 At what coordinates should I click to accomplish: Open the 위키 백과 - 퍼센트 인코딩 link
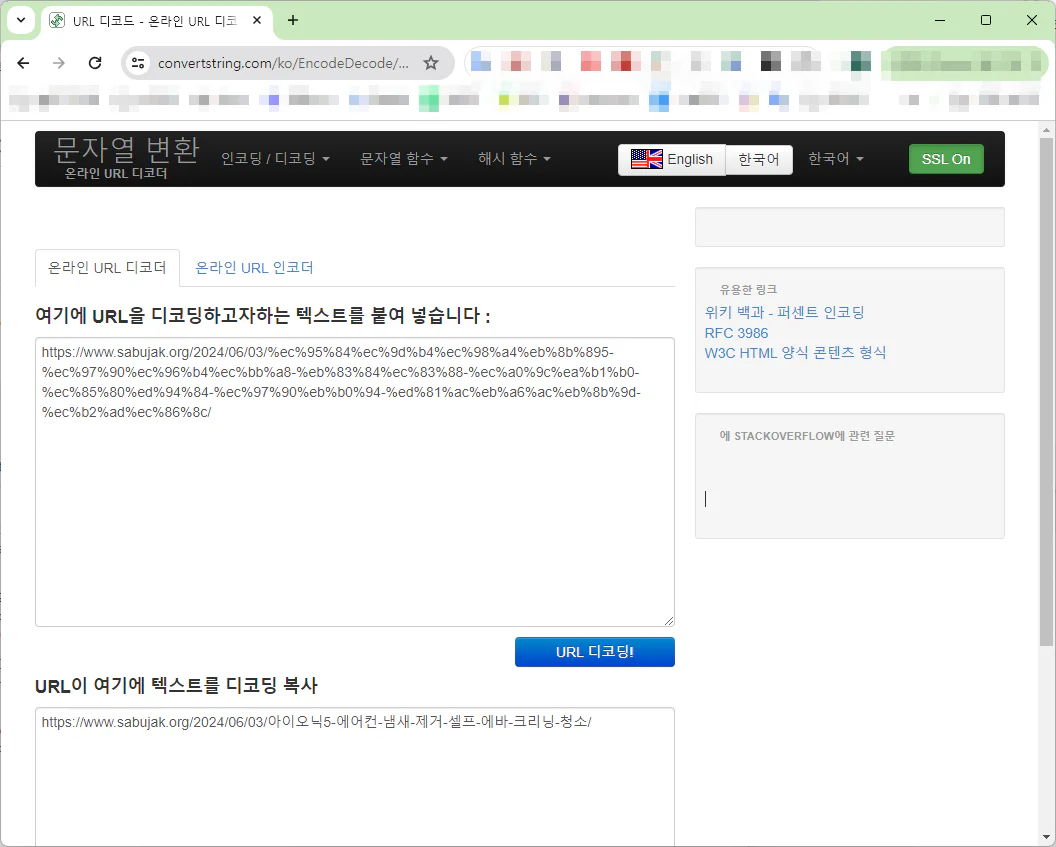tap(784, 311)
